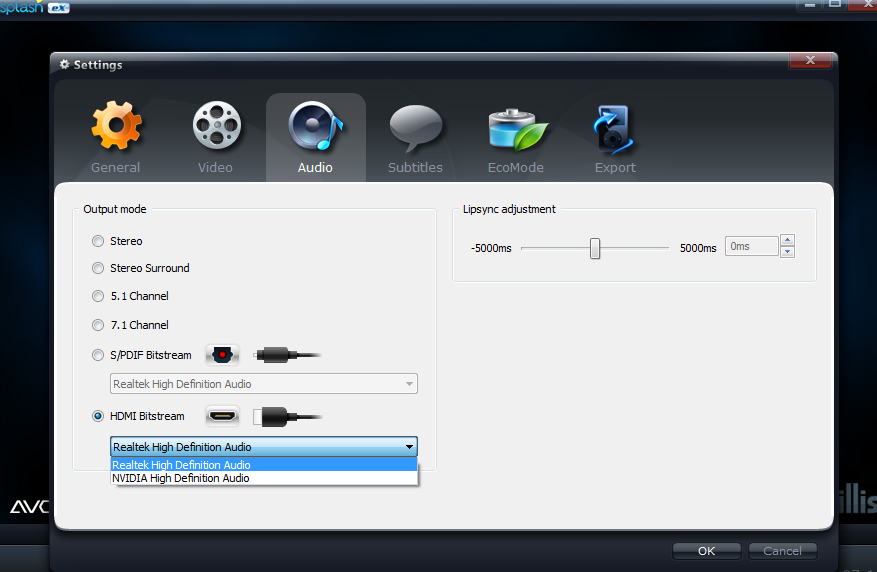Open the Subtitles speech bubble icon

tap(416, 129)
